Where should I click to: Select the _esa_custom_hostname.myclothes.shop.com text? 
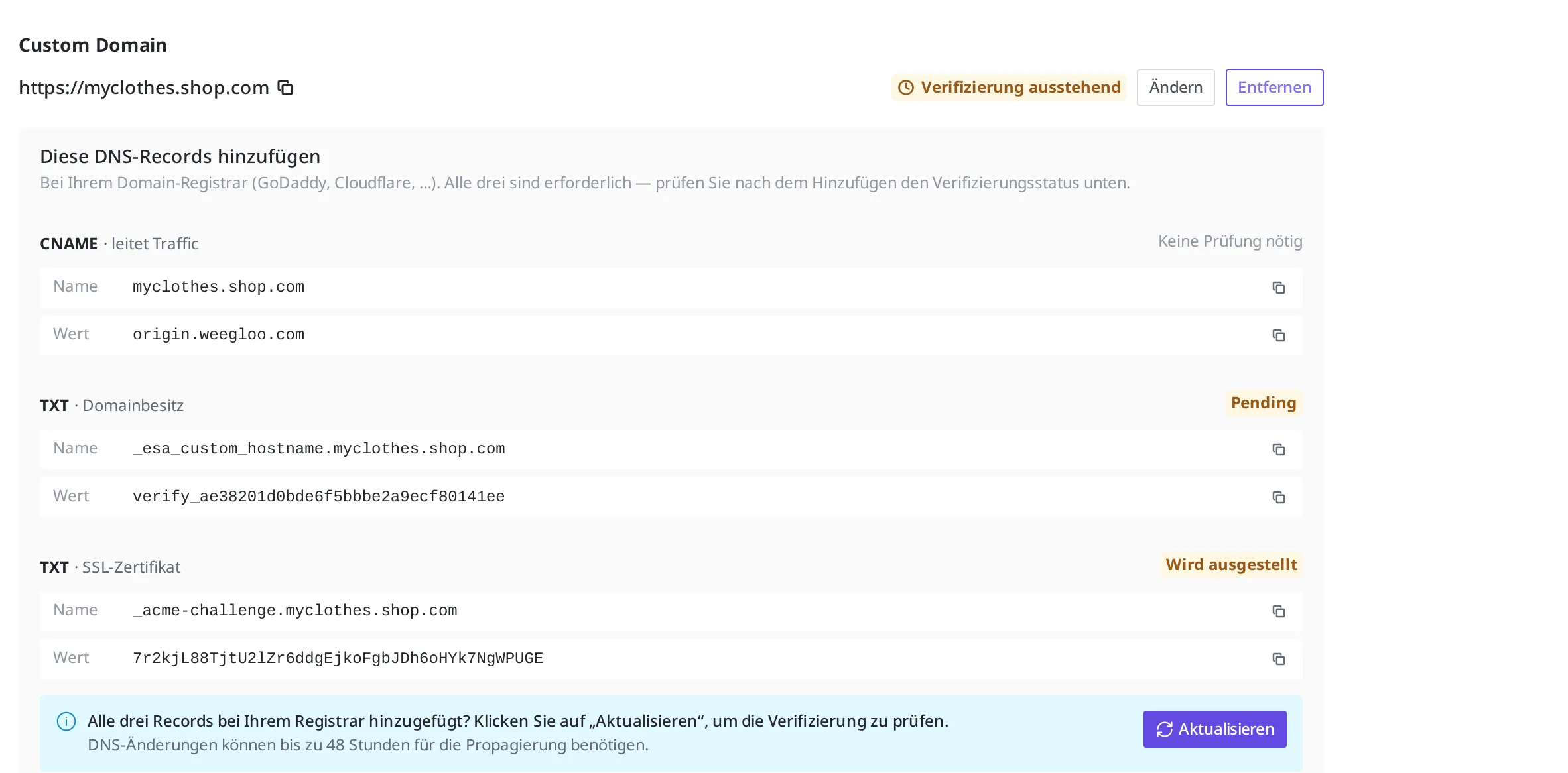click(318, 449)
